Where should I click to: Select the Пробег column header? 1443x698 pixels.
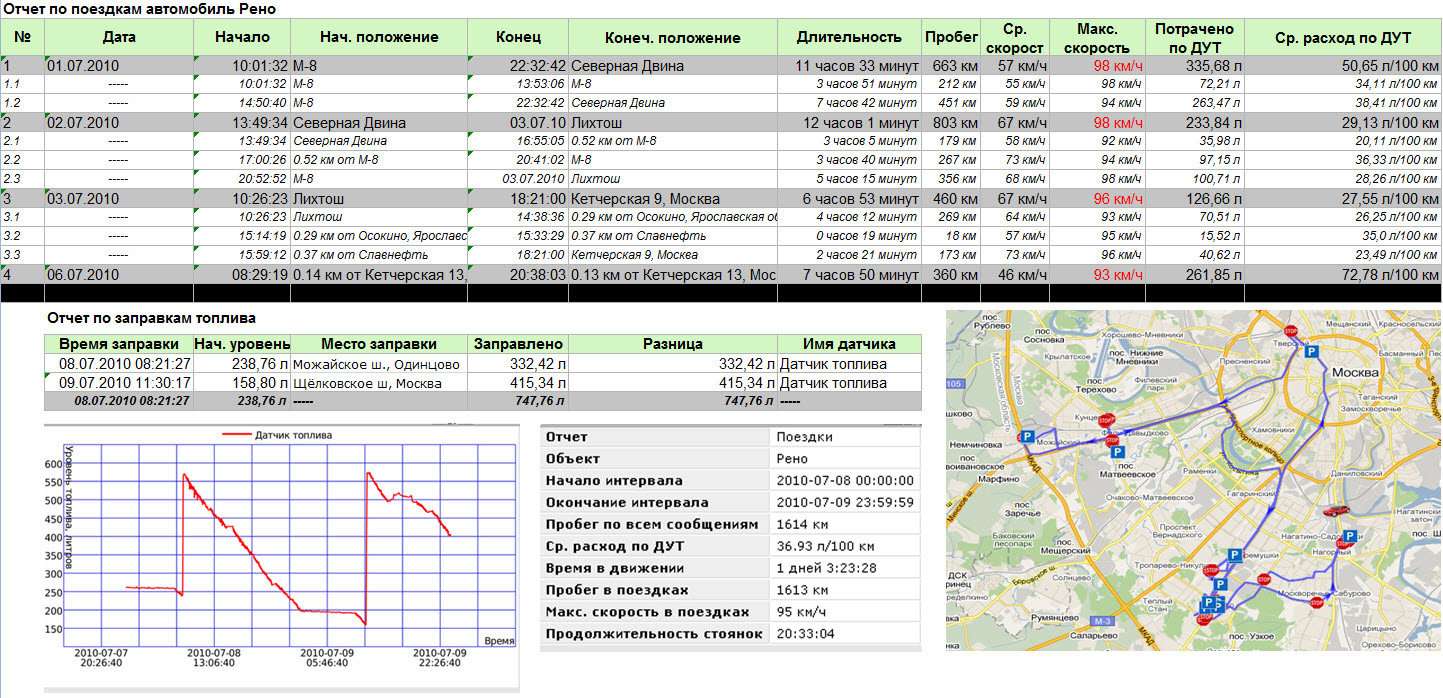point(951,37)
